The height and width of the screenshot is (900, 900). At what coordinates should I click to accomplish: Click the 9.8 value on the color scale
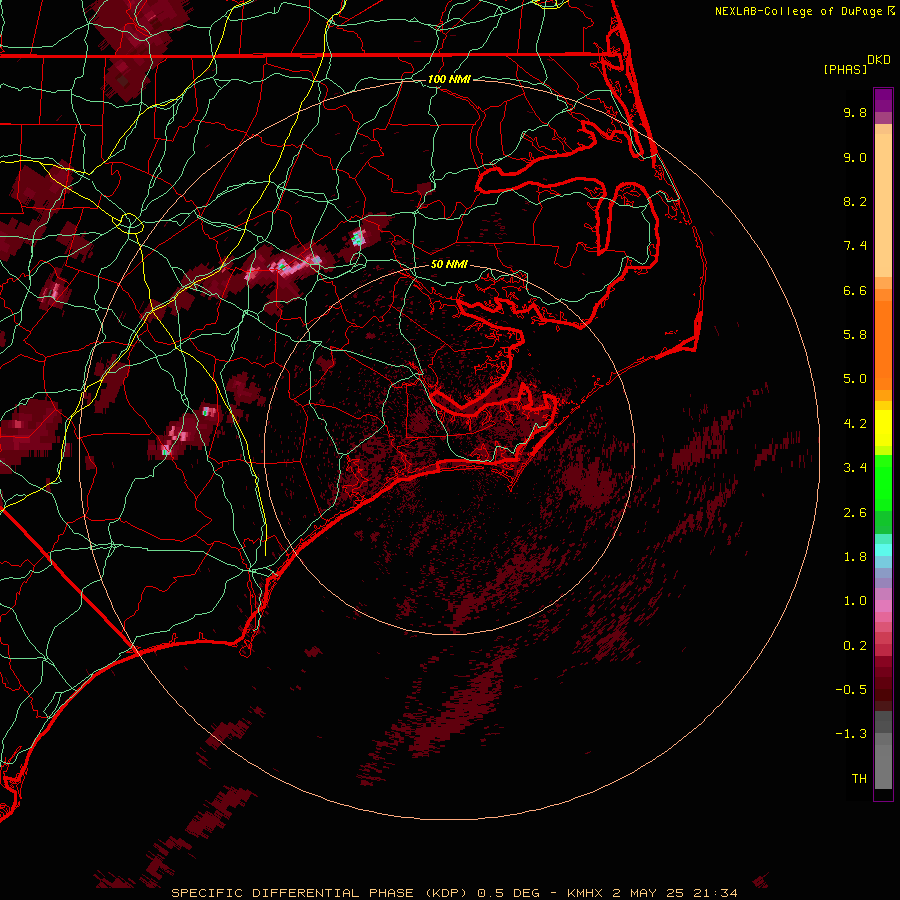855,112
